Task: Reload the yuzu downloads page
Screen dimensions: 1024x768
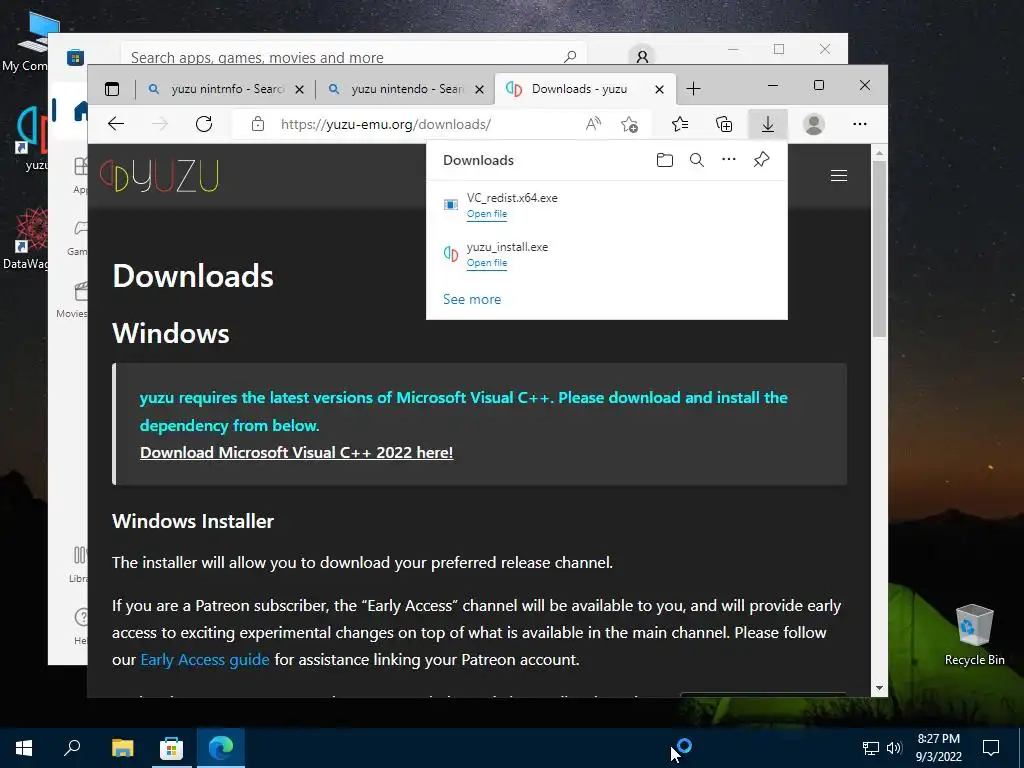Action: pyautogui.click(x=204, y=124)
